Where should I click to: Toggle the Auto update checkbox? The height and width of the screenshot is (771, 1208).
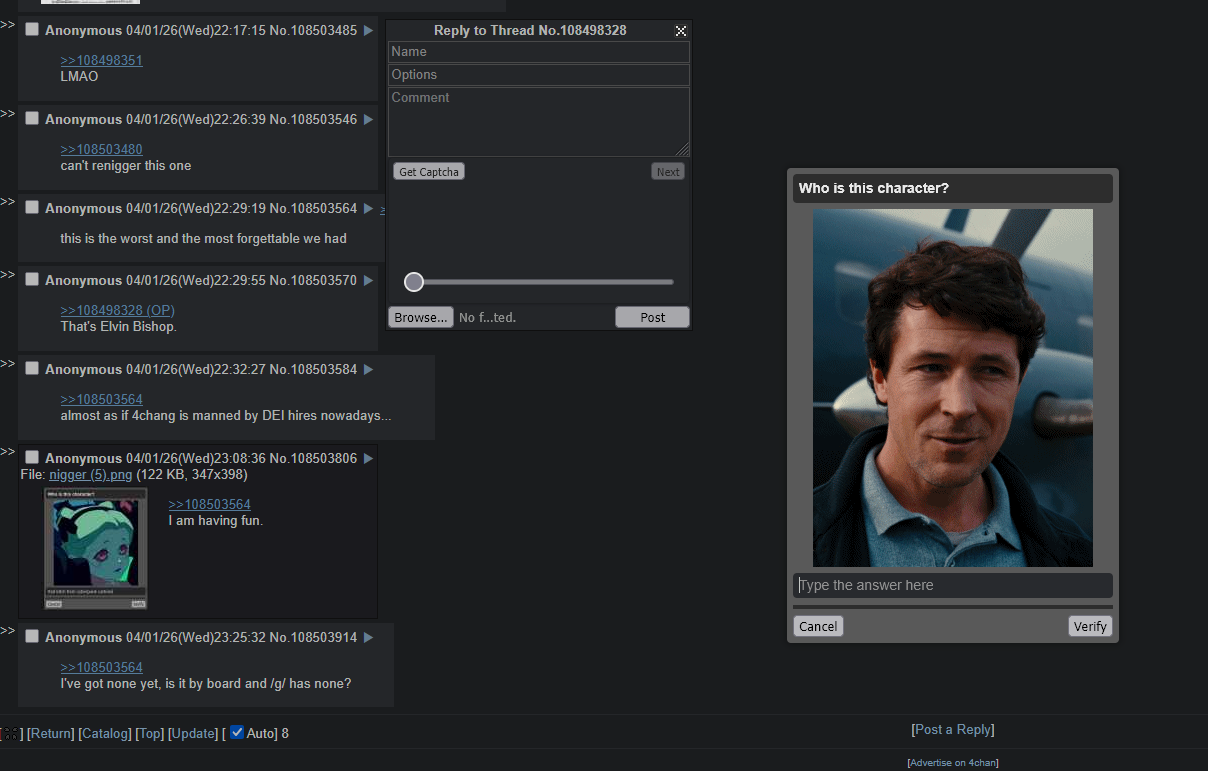[237, 732]
